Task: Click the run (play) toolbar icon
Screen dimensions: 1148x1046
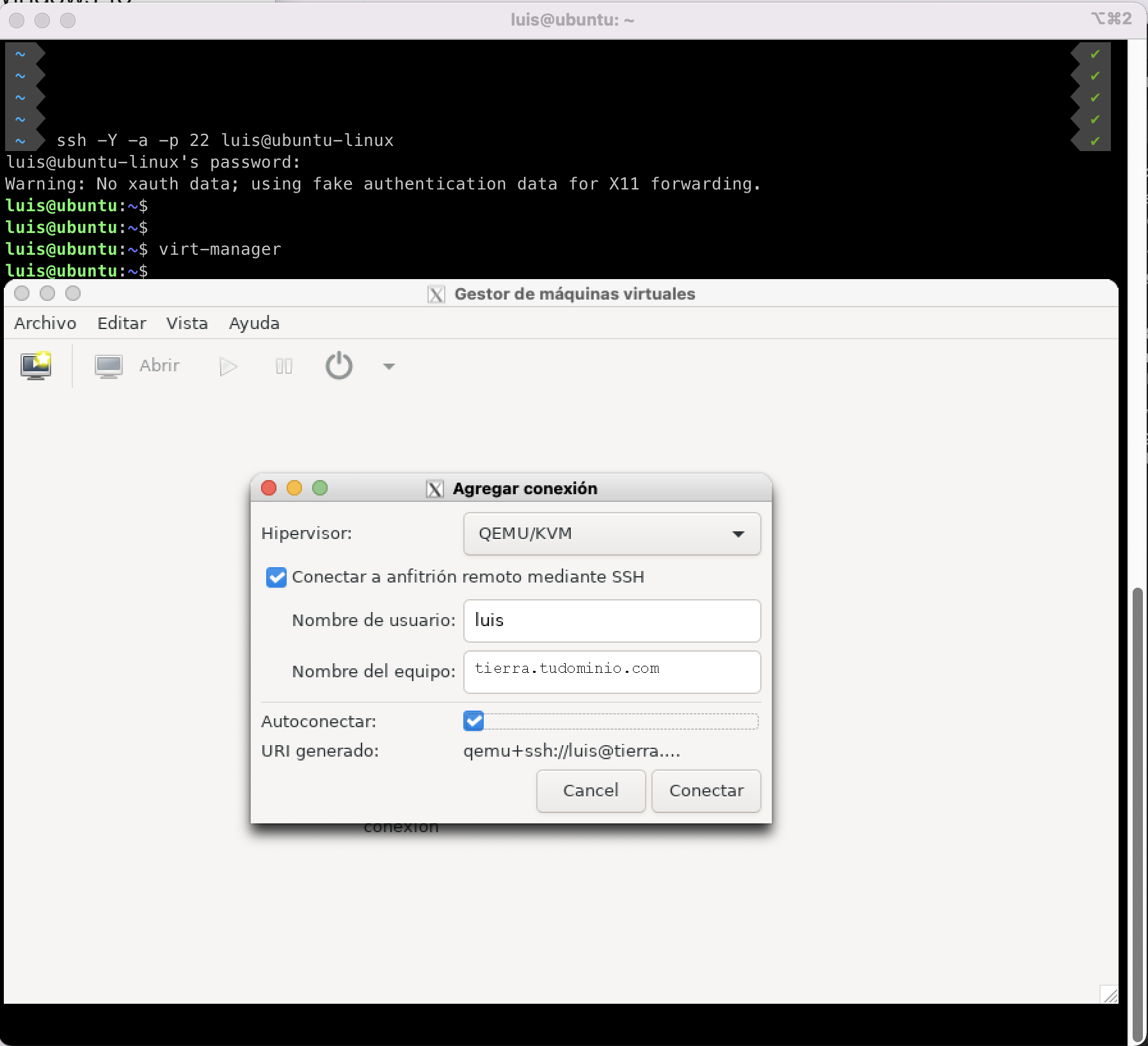Action: pyautogui.click(x=228, y=366)
